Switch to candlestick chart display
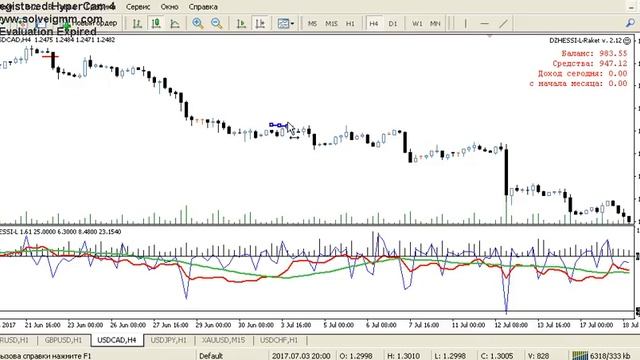The height and width of the screenshot is (360, 640). click(156, 23)
